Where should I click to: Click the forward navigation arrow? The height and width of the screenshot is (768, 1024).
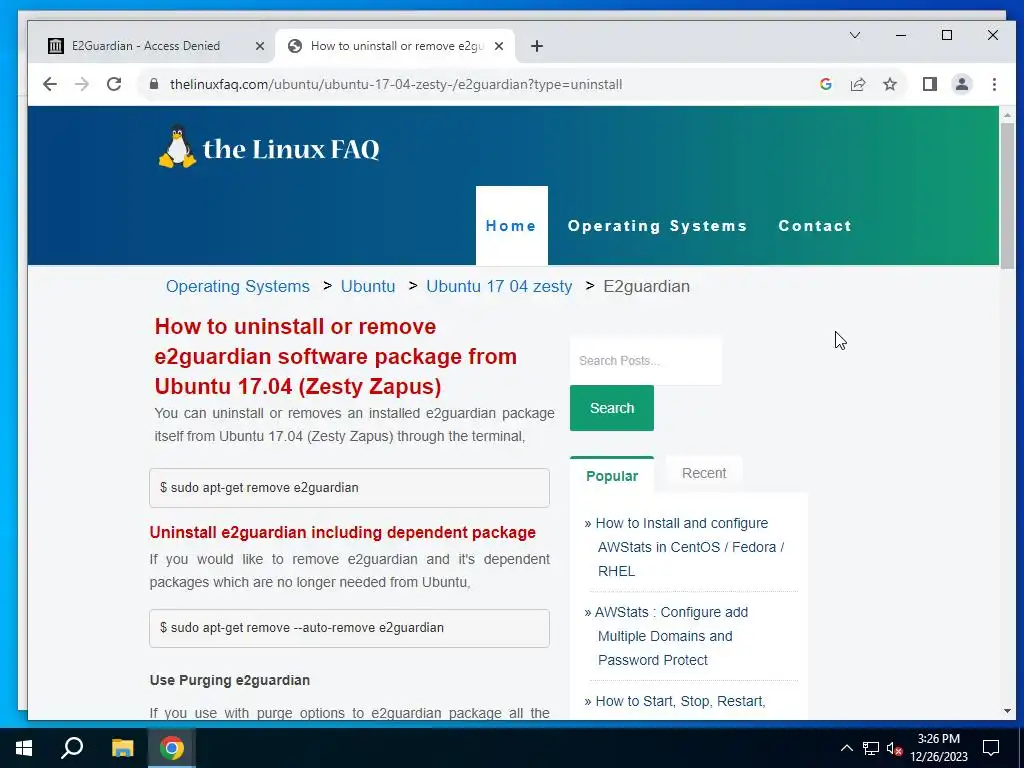(x=82, y=84)
